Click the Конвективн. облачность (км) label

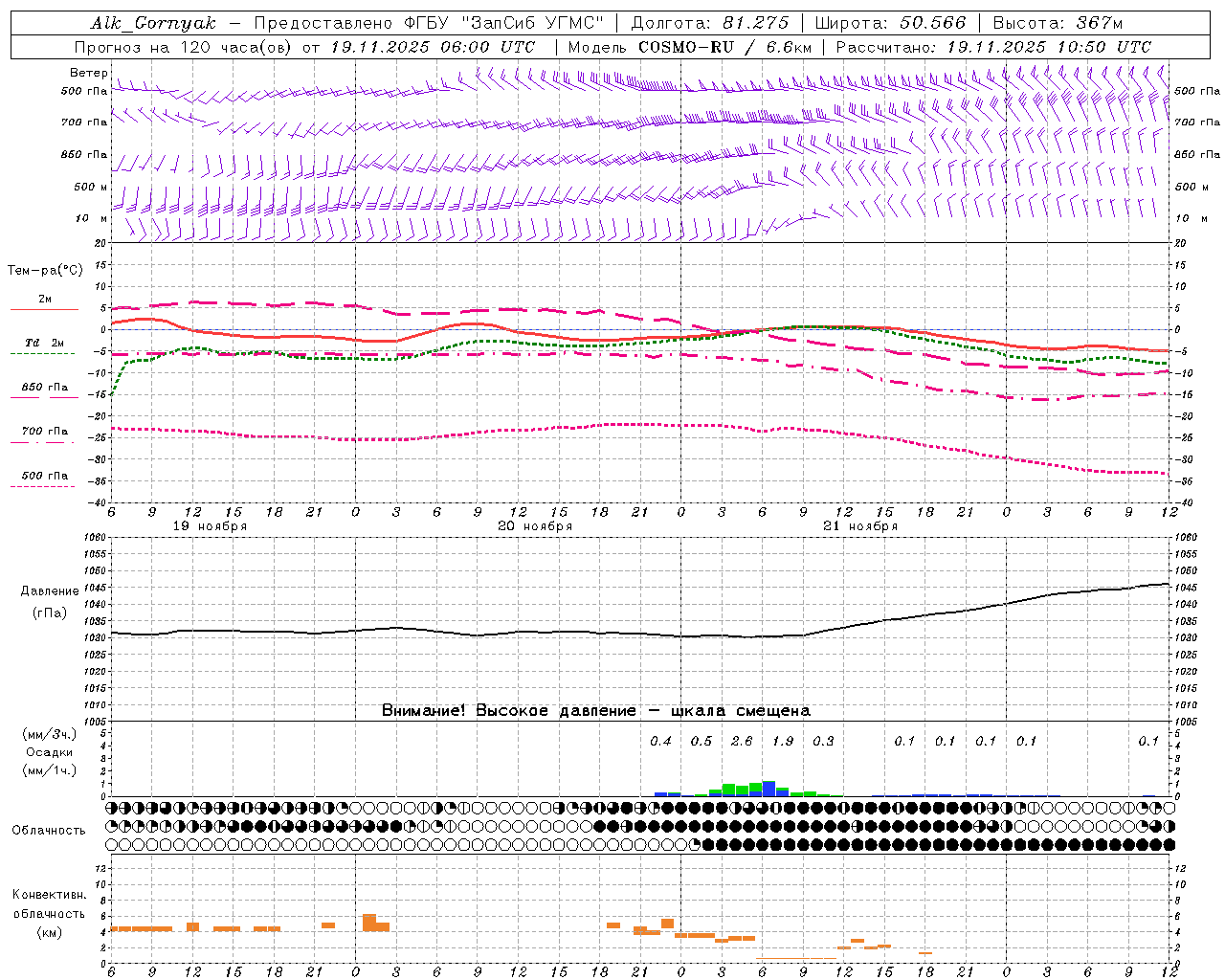[x=49, y=913]
